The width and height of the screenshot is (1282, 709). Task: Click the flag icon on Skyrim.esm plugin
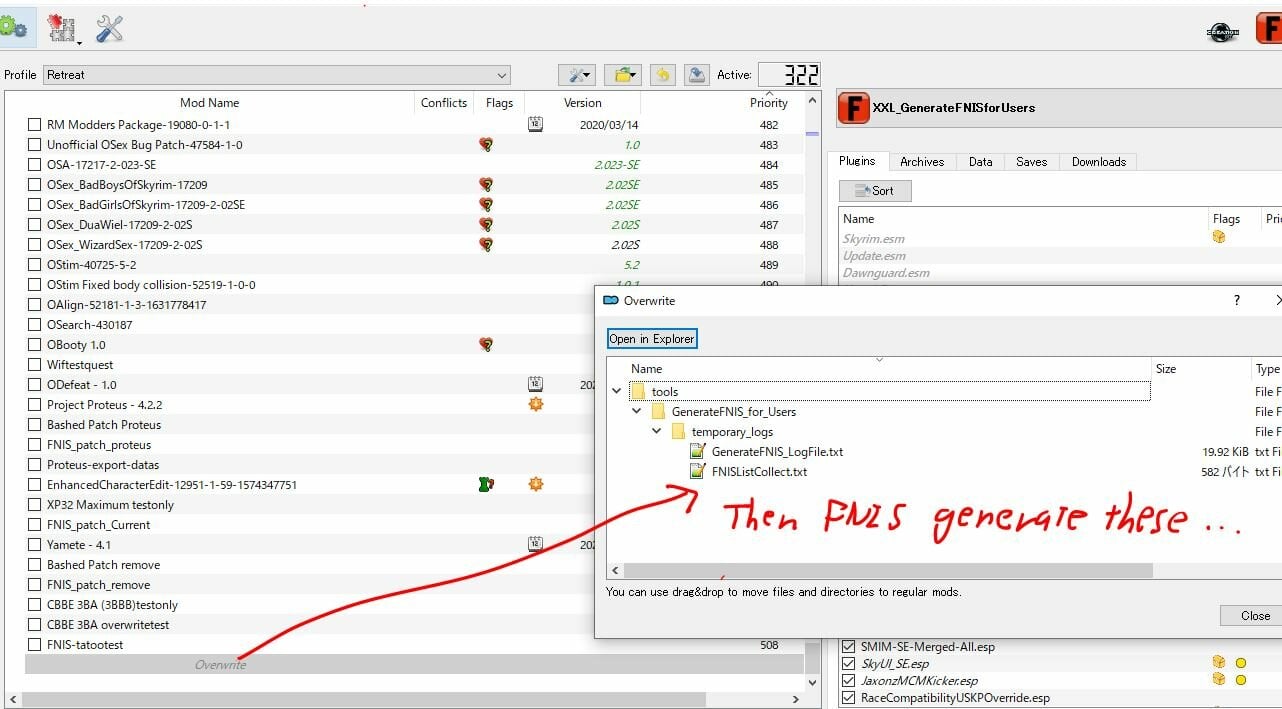tap(1219, 237)
